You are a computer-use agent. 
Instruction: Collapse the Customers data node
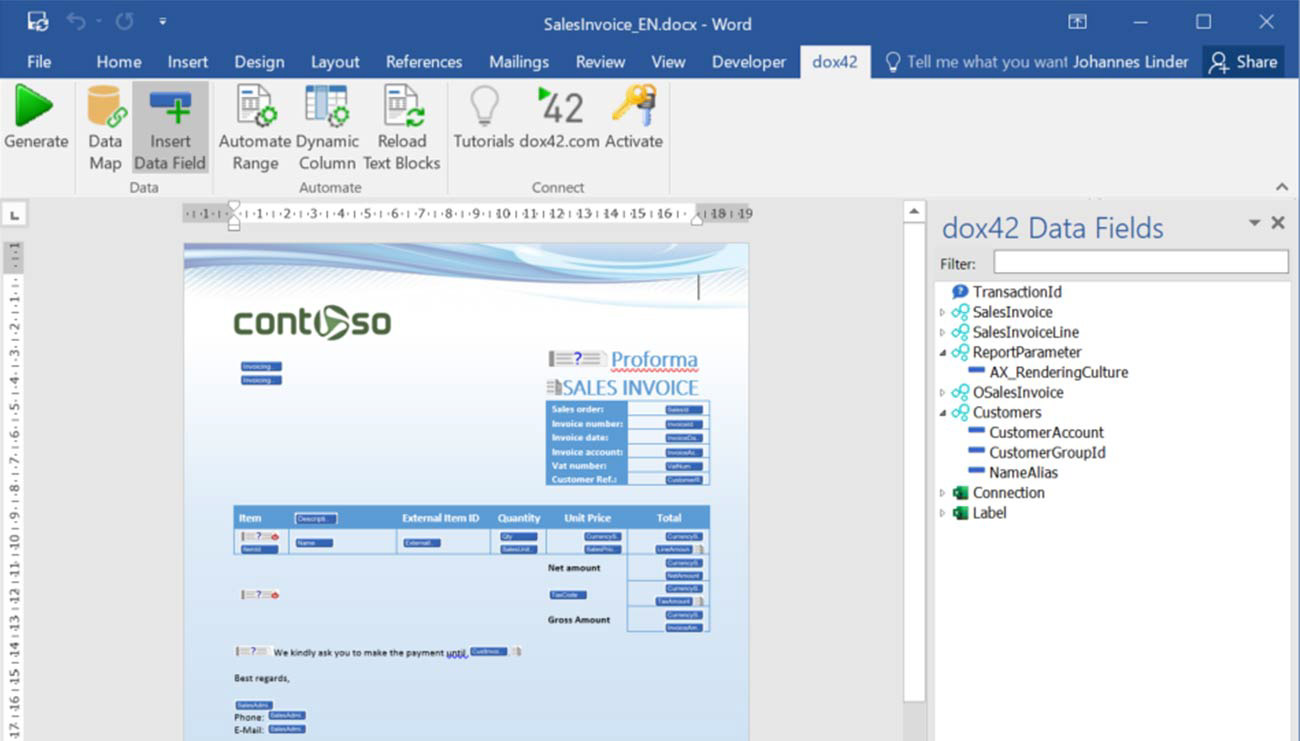[x=941, y=412]
